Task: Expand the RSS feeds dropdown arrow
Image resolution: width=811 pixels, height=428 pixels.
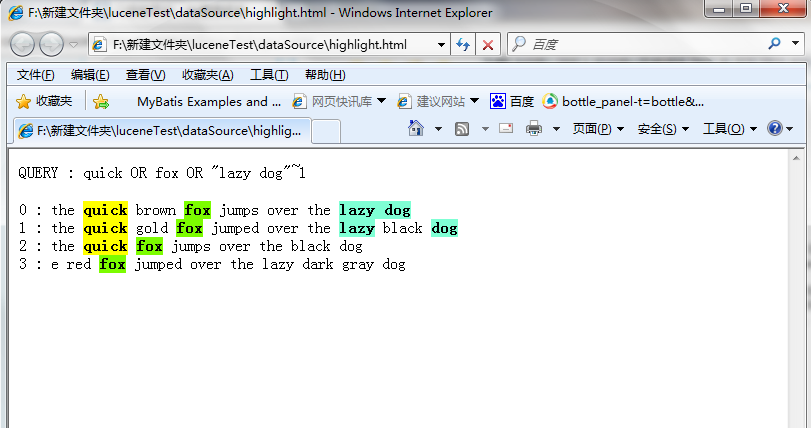Action: pos(485,129)
